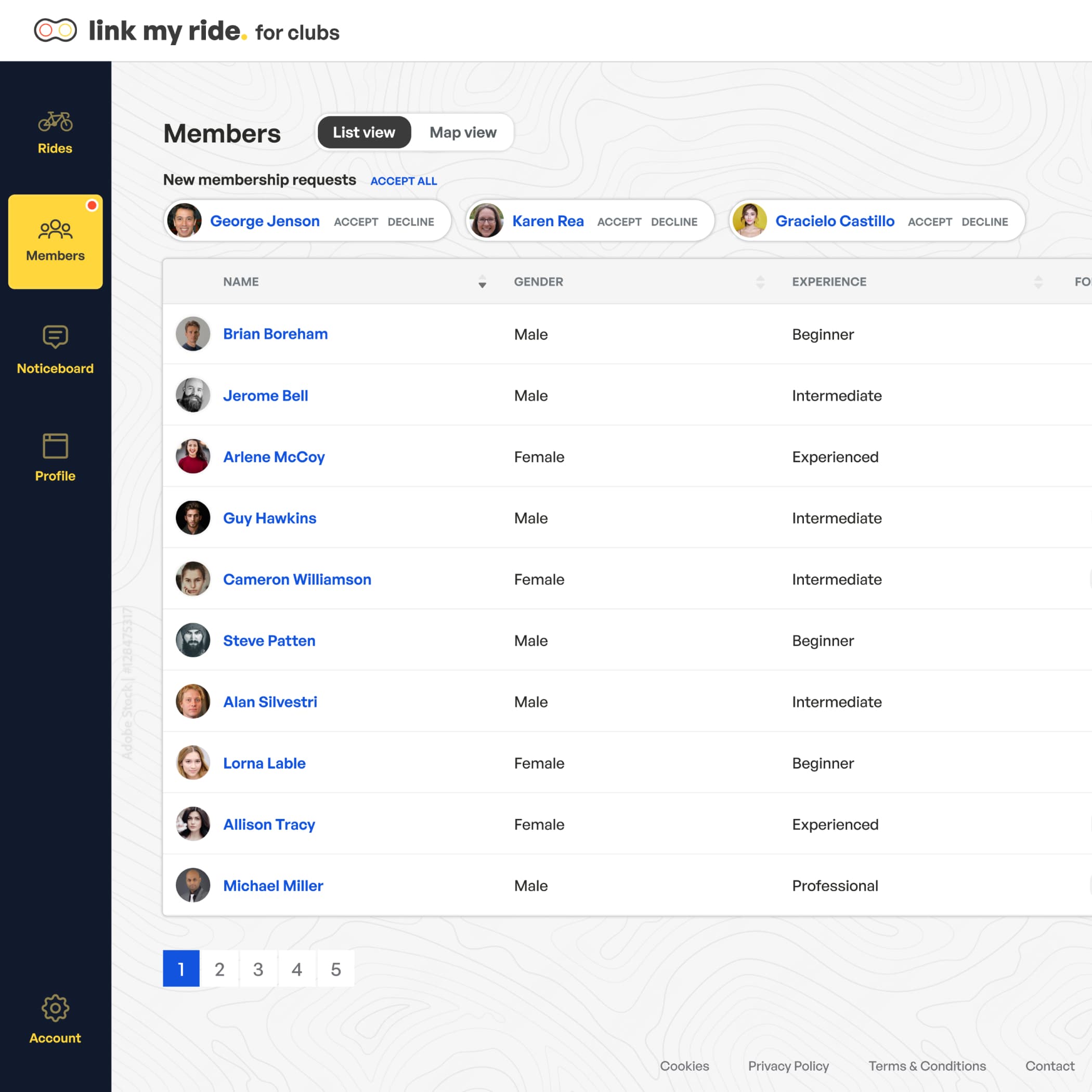This screenshot has height=1092, width=1092.
Task: Click Guy Hawkins' profile picture
Action: pyautogui.click(x=193, y=518)
